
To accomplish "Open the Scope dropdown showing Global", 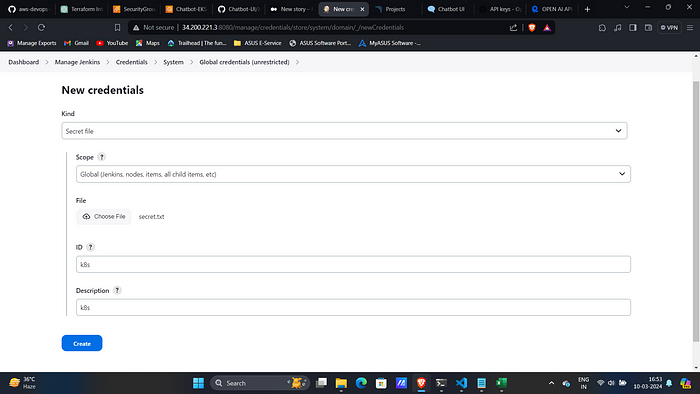I will coord(353,174).
